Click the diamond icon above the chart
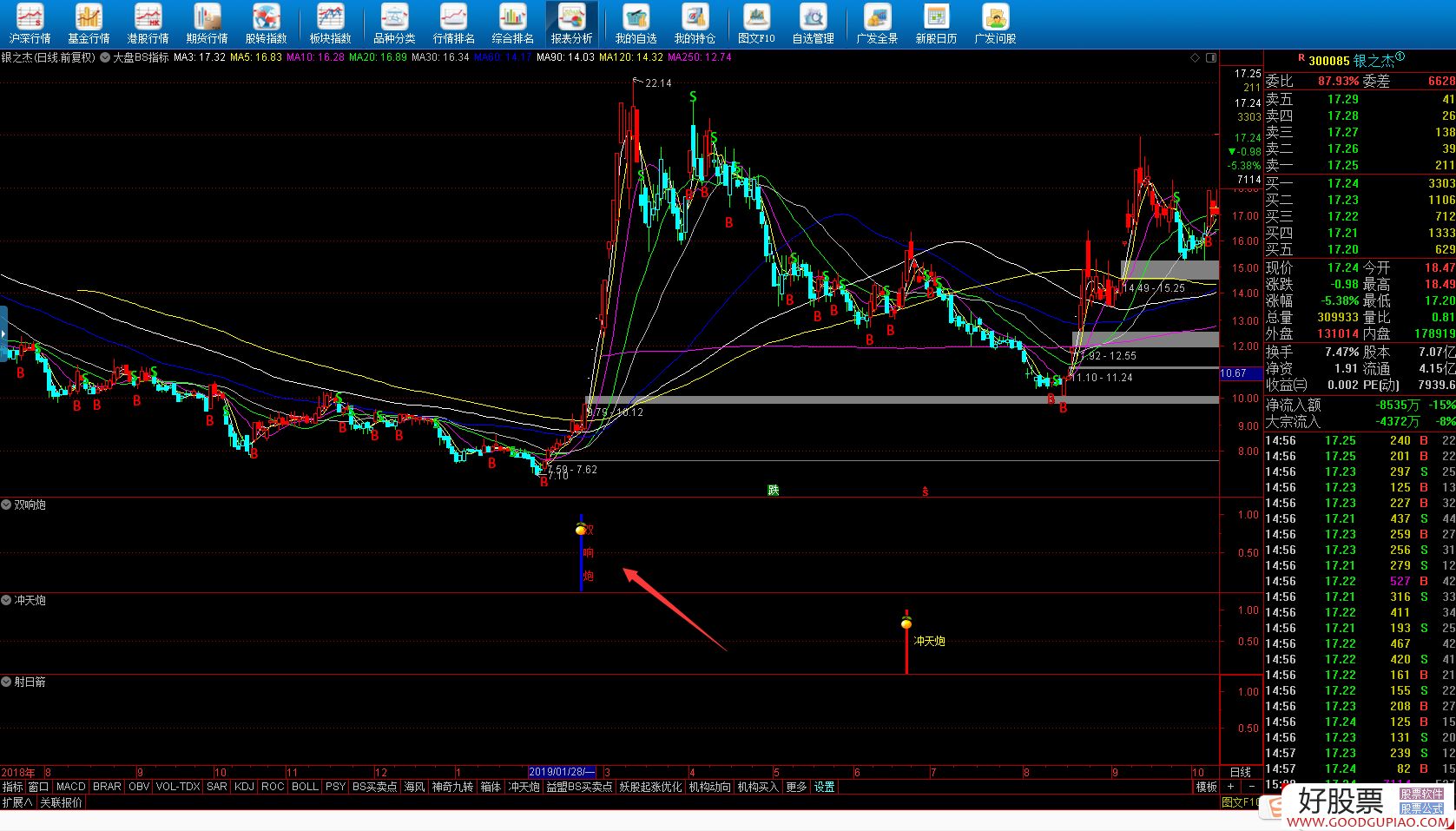Screen dimensions: 1456x831 pyautogui.click(x=1196, y=58)
